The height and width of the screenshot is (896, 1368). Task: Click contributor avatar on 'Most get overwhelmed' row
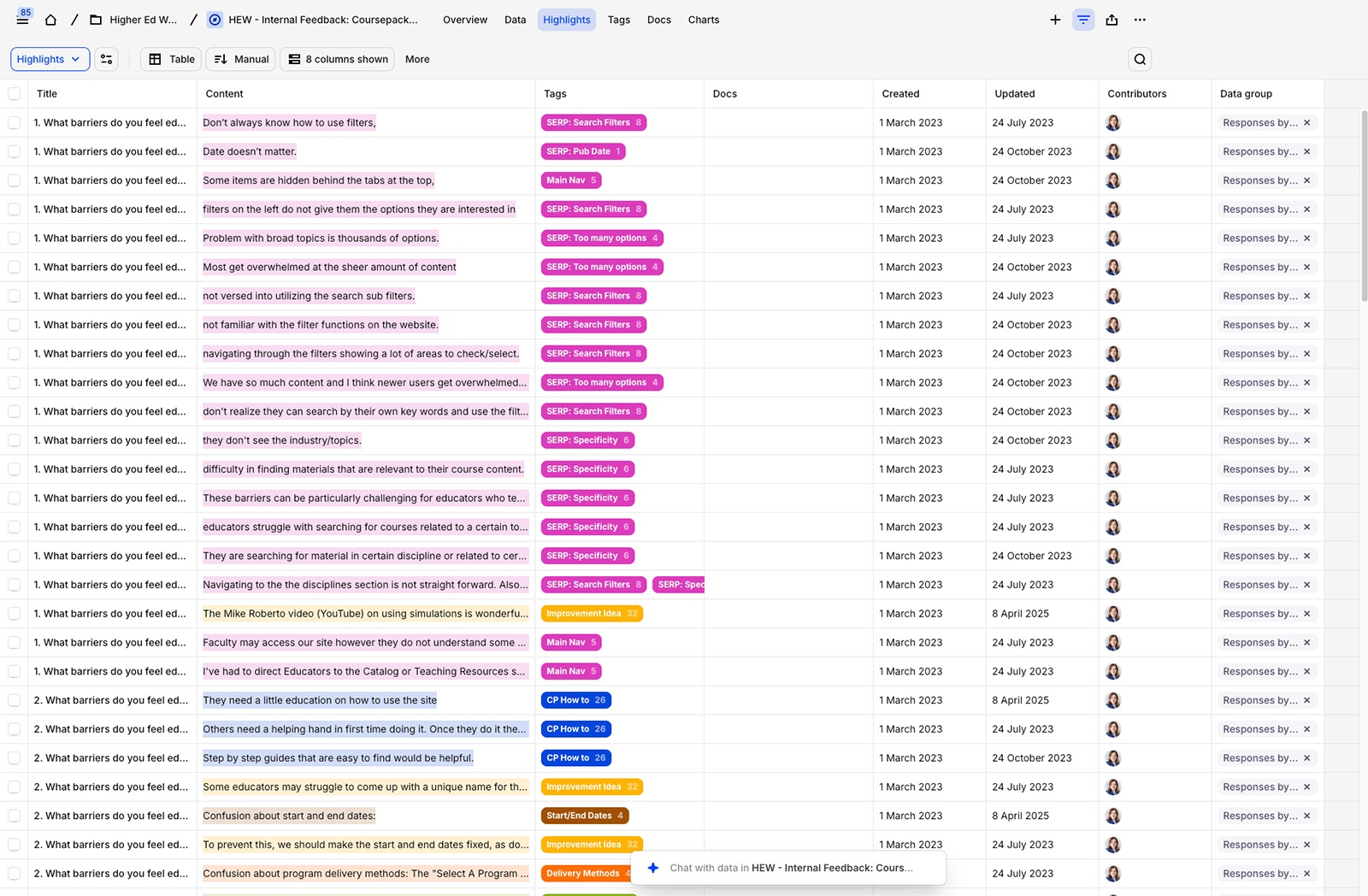tap(1113, 267)
